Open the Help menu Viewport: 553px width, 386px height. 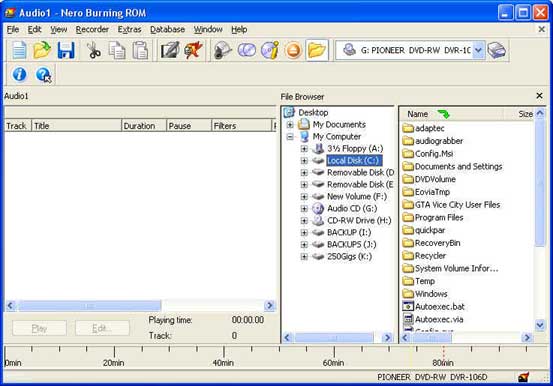[x=239, y=30]
